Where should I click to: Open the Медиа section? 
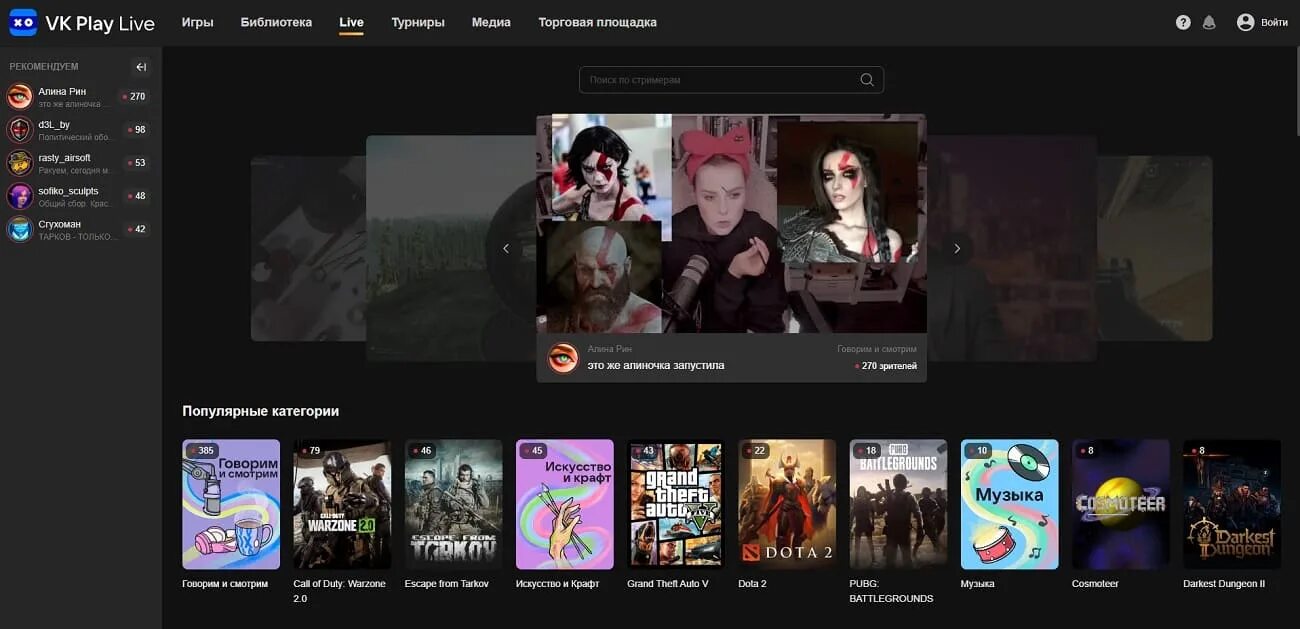491,22
